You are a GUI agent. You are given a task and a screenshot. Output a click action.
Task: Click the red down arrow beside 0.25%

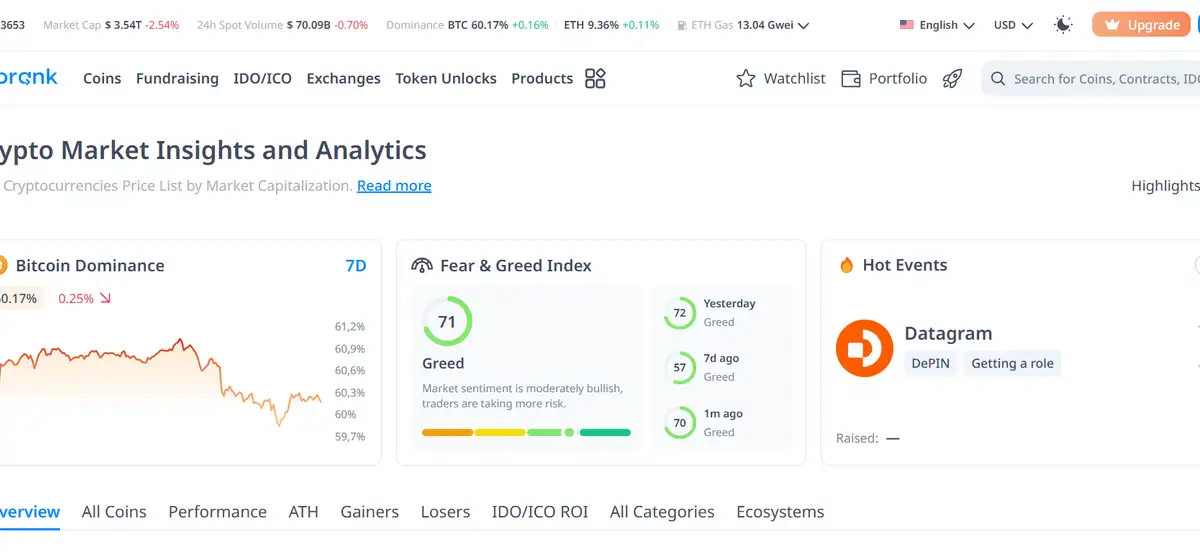pyautogui.click(x=105, y=298)
